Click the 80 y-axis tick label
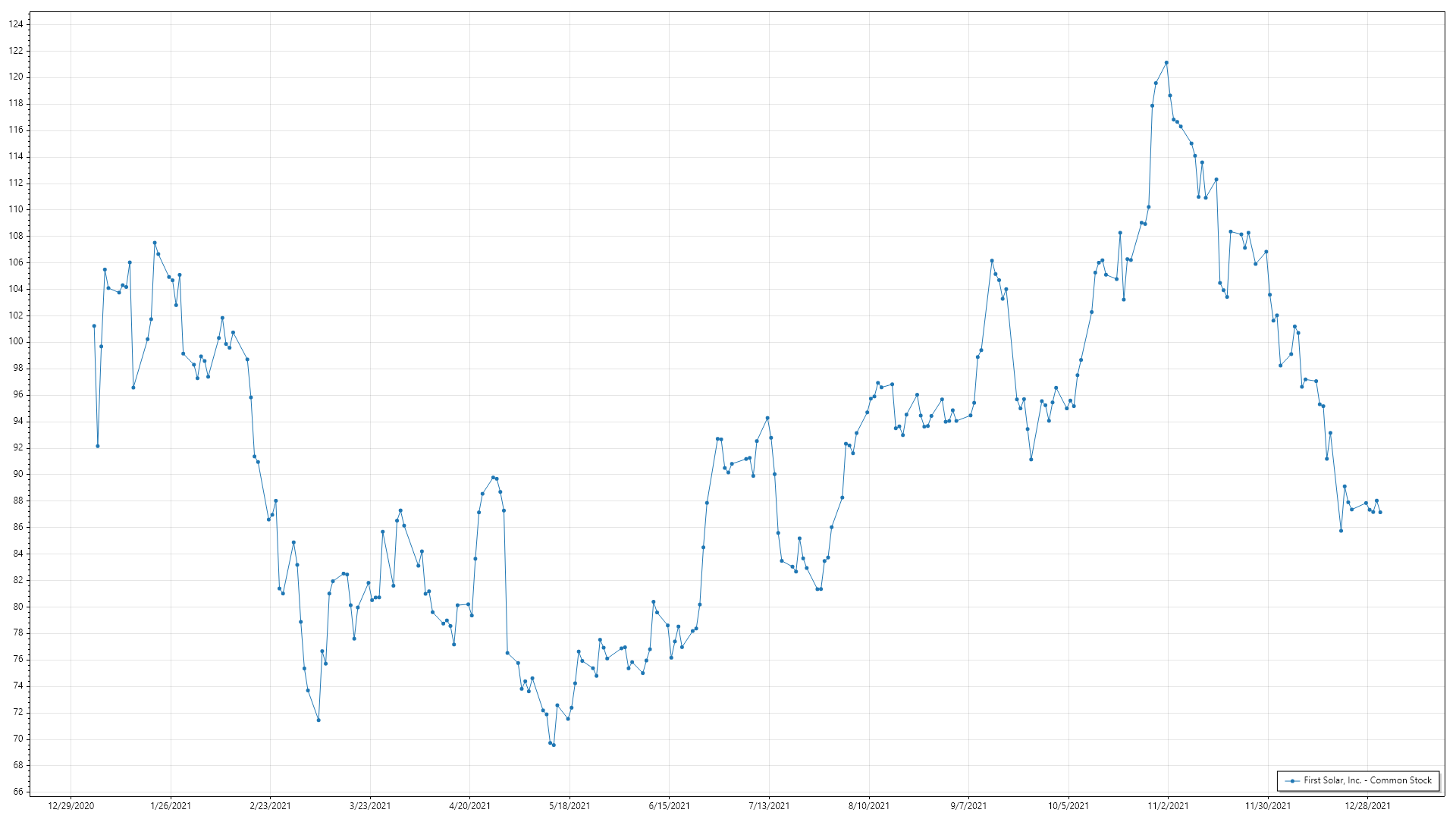Image resolution: width=1456 pixels, height=819 pixels. [18, 607]
